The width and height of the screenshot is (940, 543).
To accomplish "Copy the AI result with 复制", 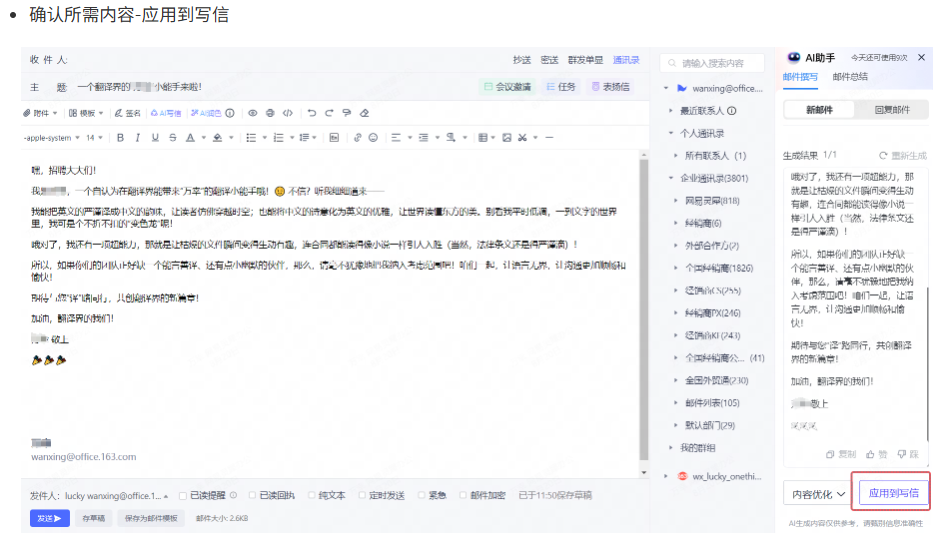I will pyautogui.click(x=841, y=454).
